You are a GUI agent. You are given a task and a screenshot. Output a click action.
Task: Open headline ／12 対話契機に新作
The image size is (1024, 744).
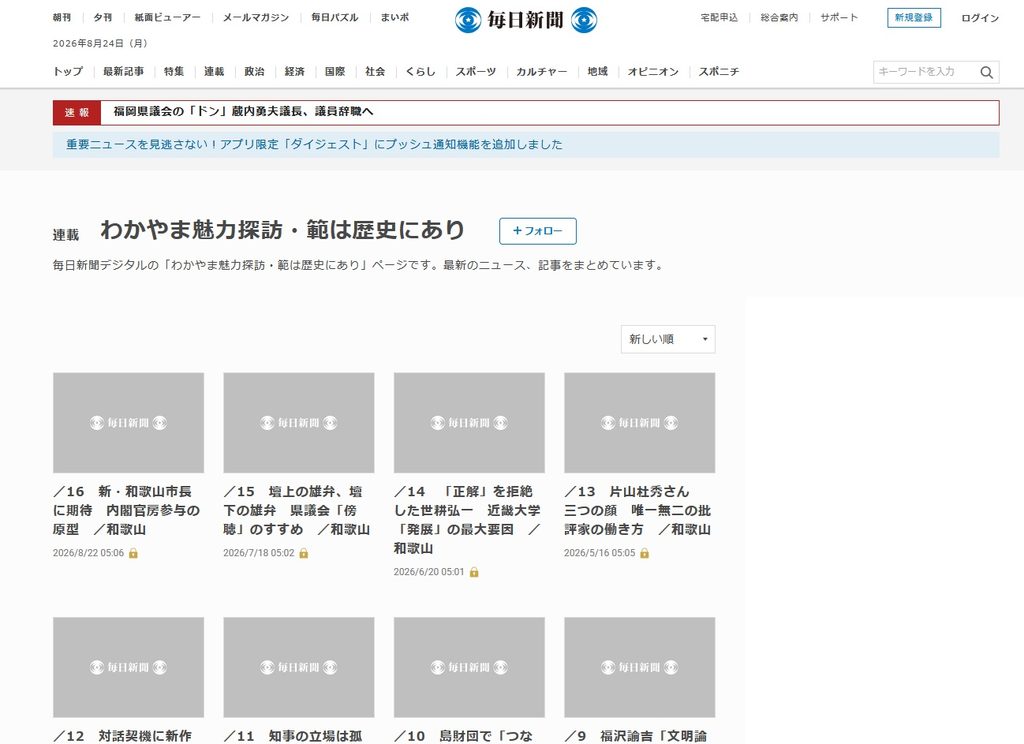click(x=123, y=736)
